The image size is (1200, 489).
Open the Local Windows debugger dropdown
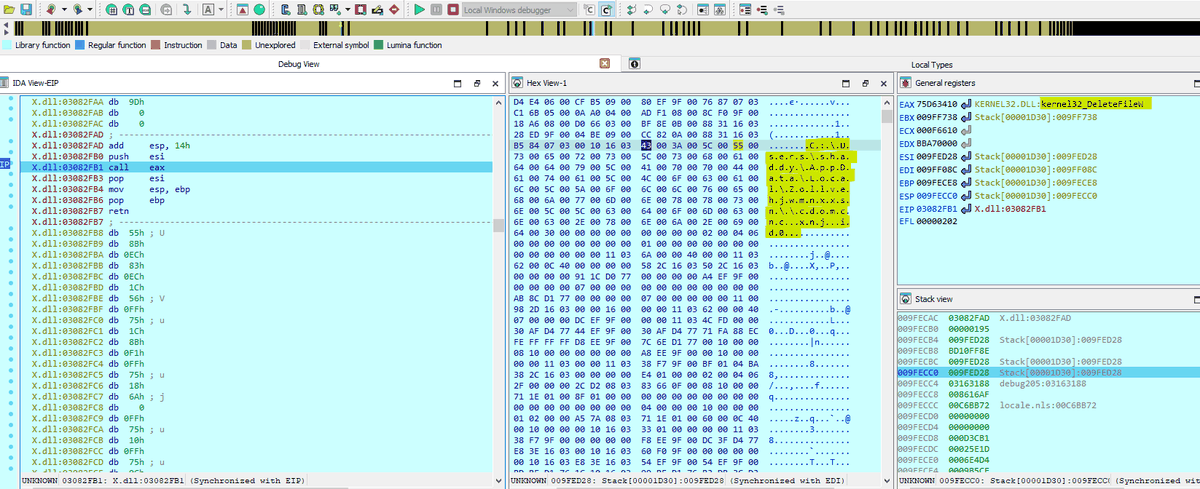(520, 9)
